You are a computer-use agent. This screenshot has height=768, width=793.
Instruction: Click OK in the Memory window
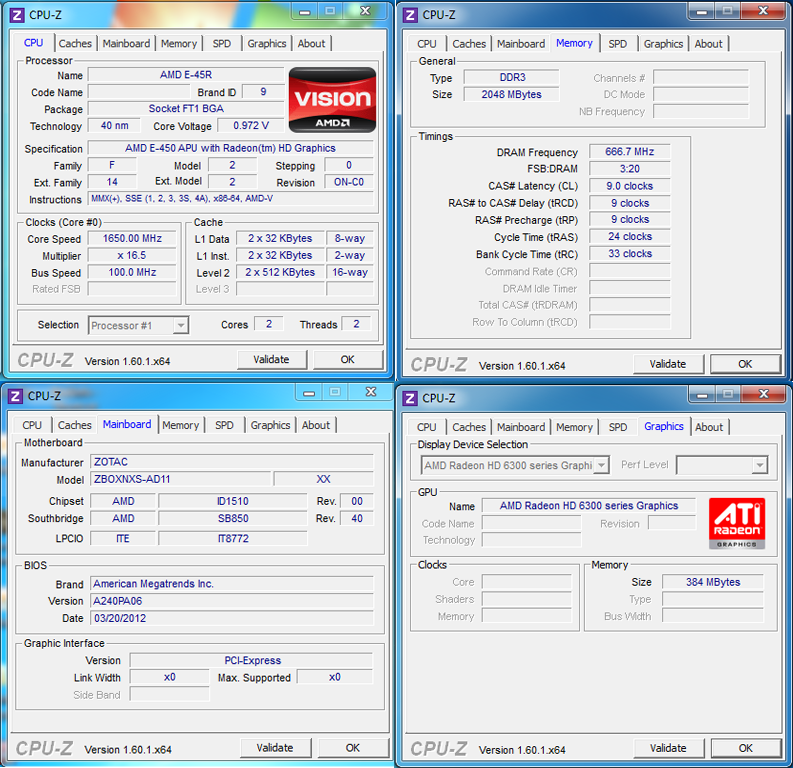click(745, 364)
